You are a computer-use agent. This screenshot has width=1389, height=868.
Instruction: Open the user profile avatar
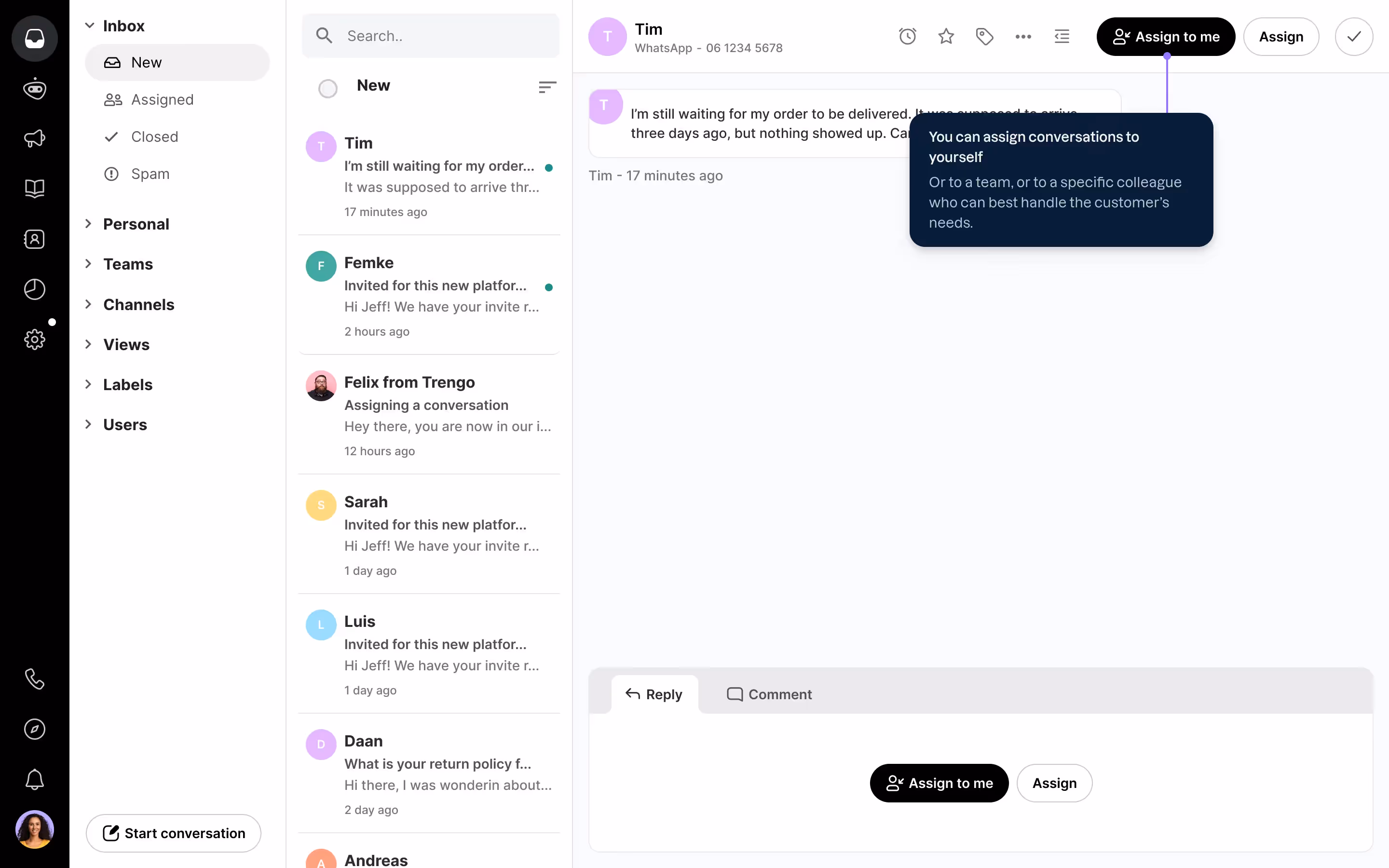tap(34, 829)
